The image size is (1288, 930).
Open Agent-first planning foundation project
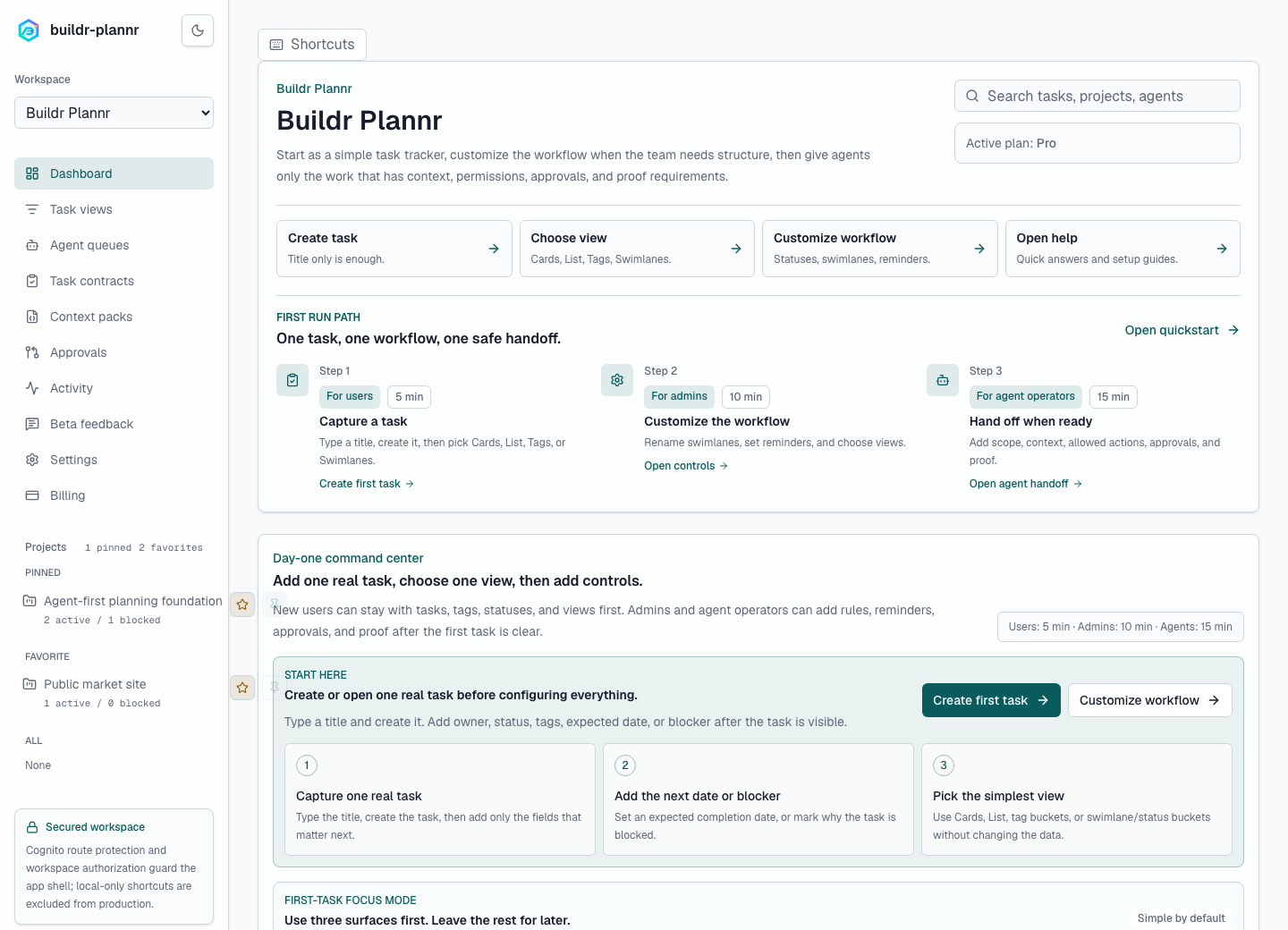122,609
